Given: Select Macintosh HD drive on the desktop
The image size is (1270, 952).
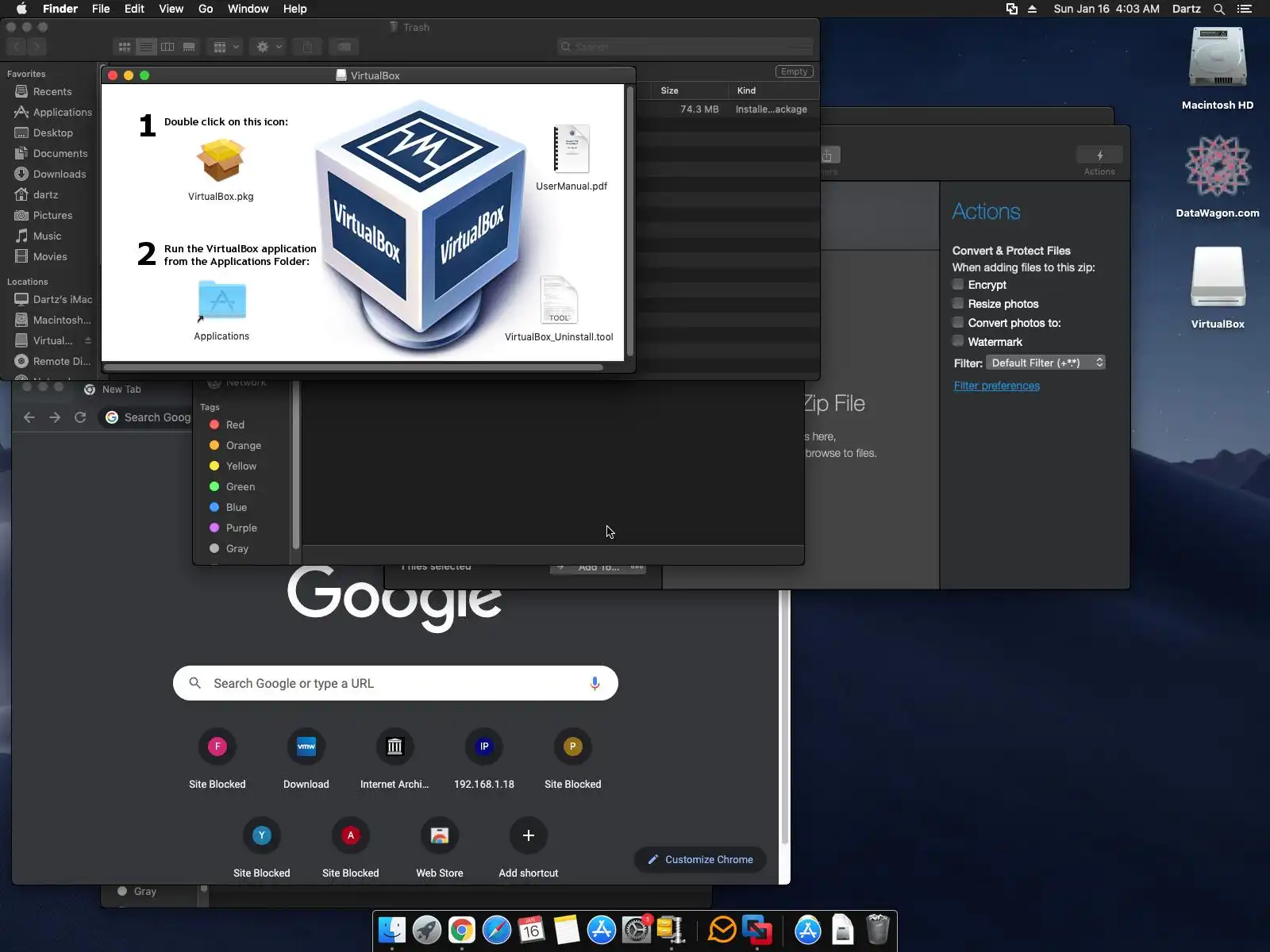Looking at the screenshot, I should point(1218,59).
